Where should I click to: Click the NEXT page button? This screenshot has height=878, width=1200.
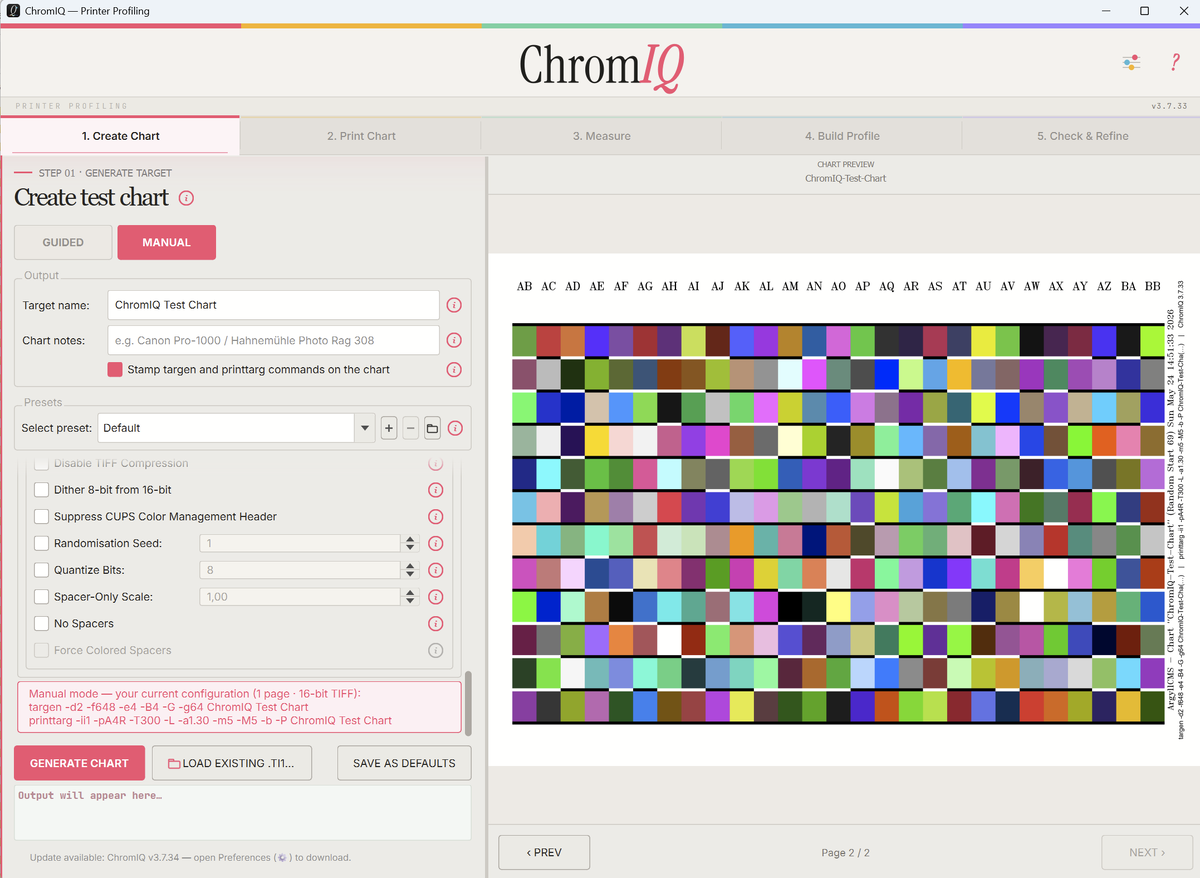point(1147,853)
